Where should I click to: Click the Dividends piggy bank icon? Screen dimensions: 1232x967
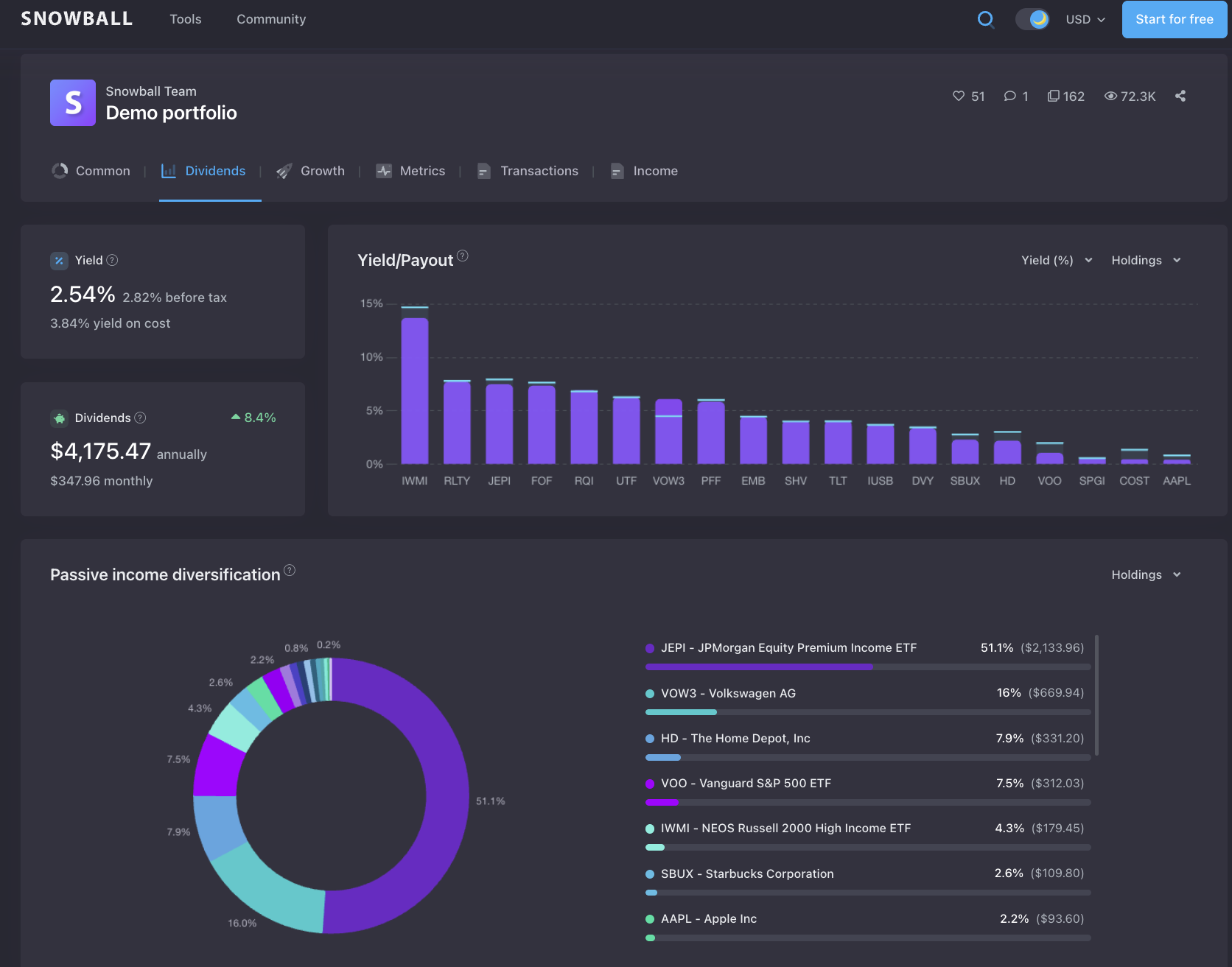point(59,418)
